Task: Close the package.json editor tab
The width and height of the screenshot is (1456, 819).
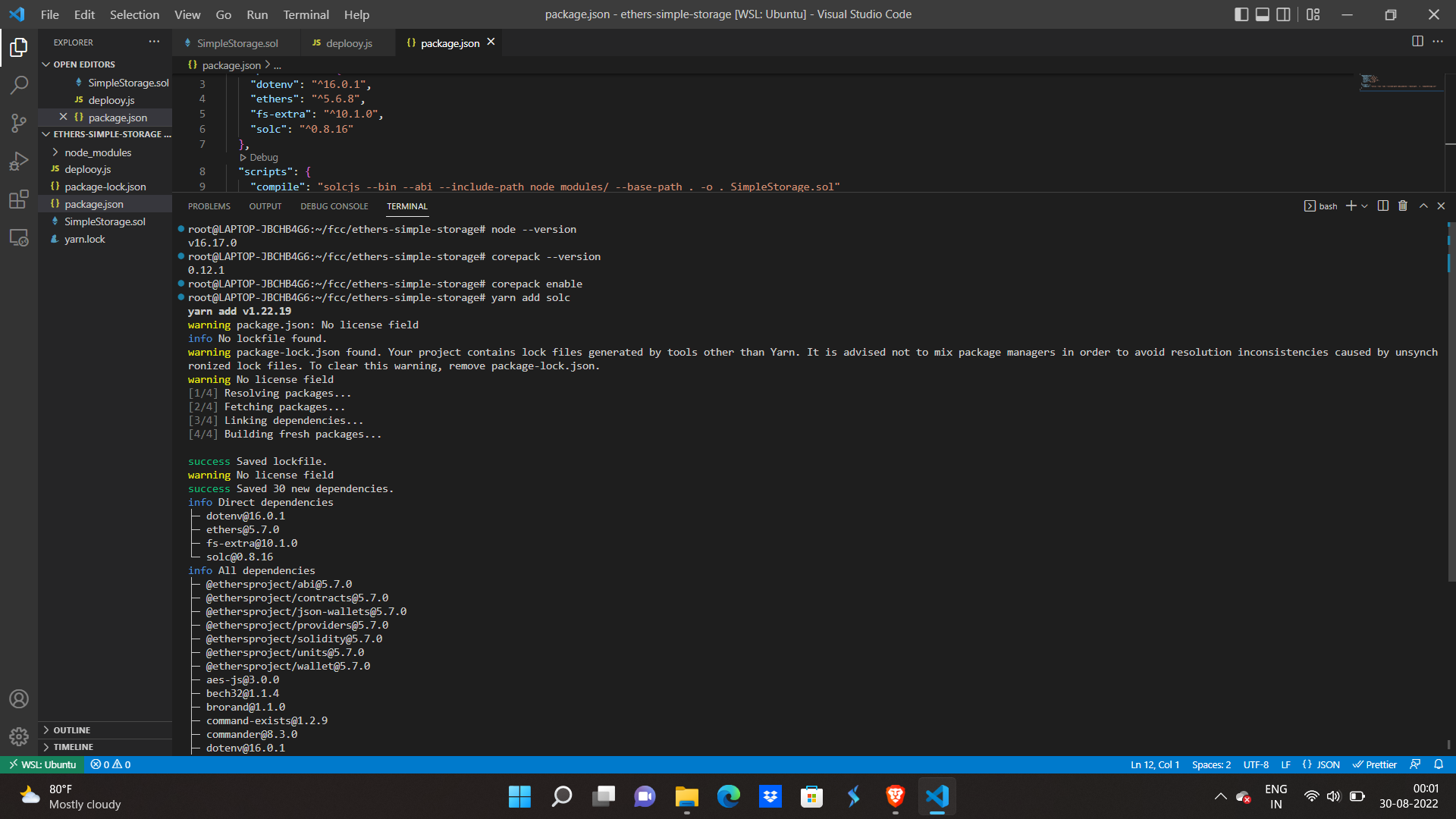Action: click(x=491, y=42)
